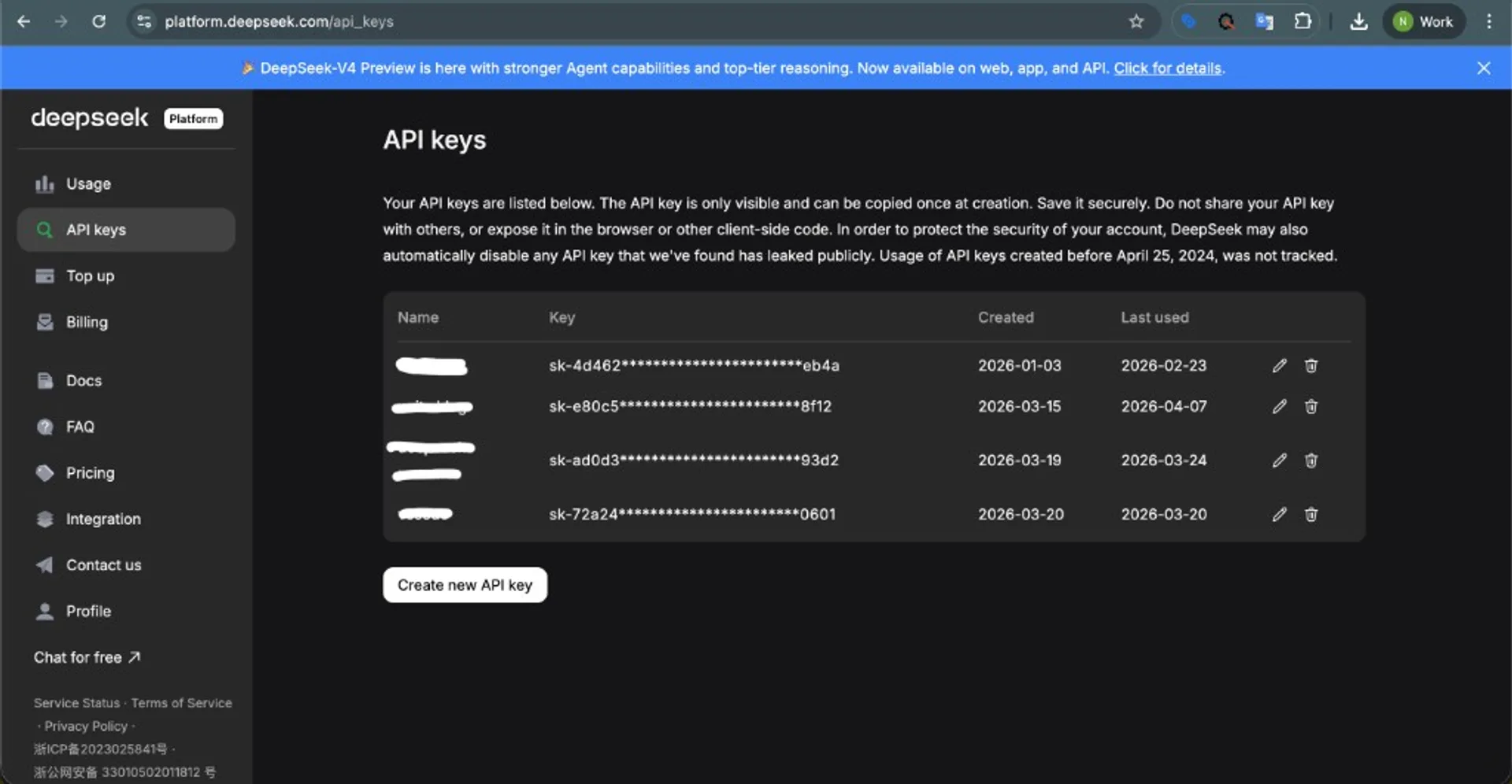Edit the sk-e80c5 API key name
Image resolution: width=1512 pixels, height=784 pixels.
coord(1279,406)
